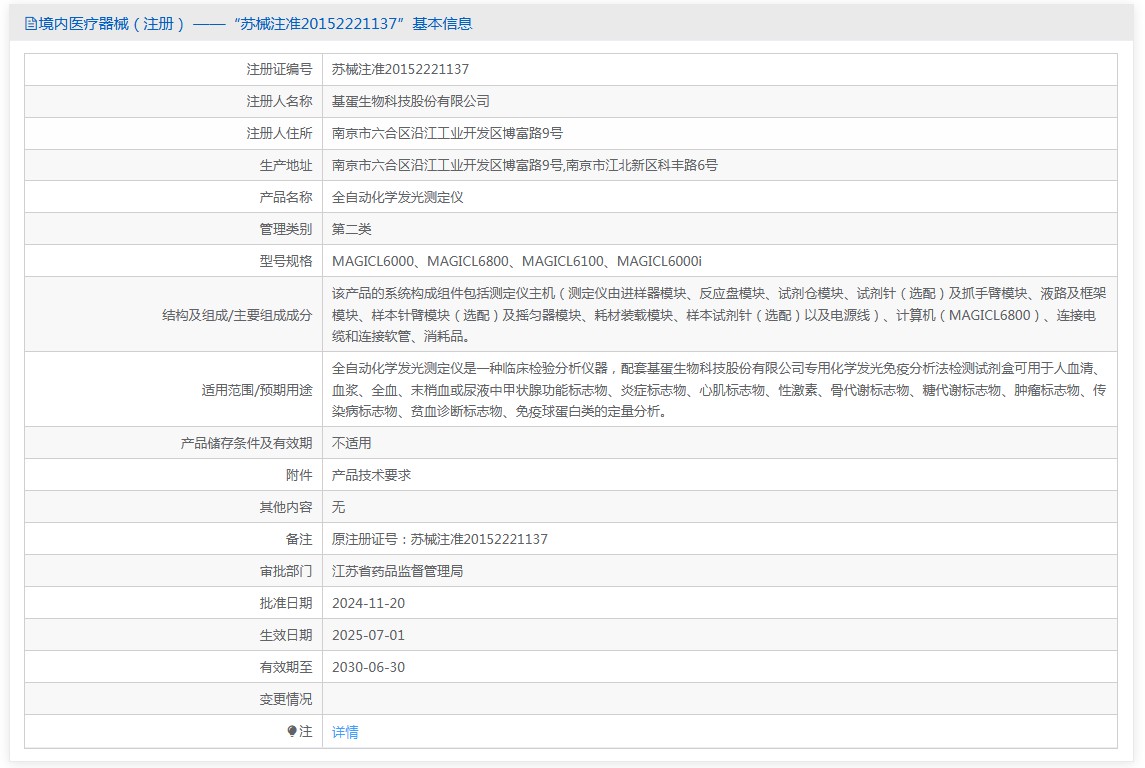Click the 管理类别 label
Screen dimensions: 1145x768
pyautogui.click(x=286, y=229)
